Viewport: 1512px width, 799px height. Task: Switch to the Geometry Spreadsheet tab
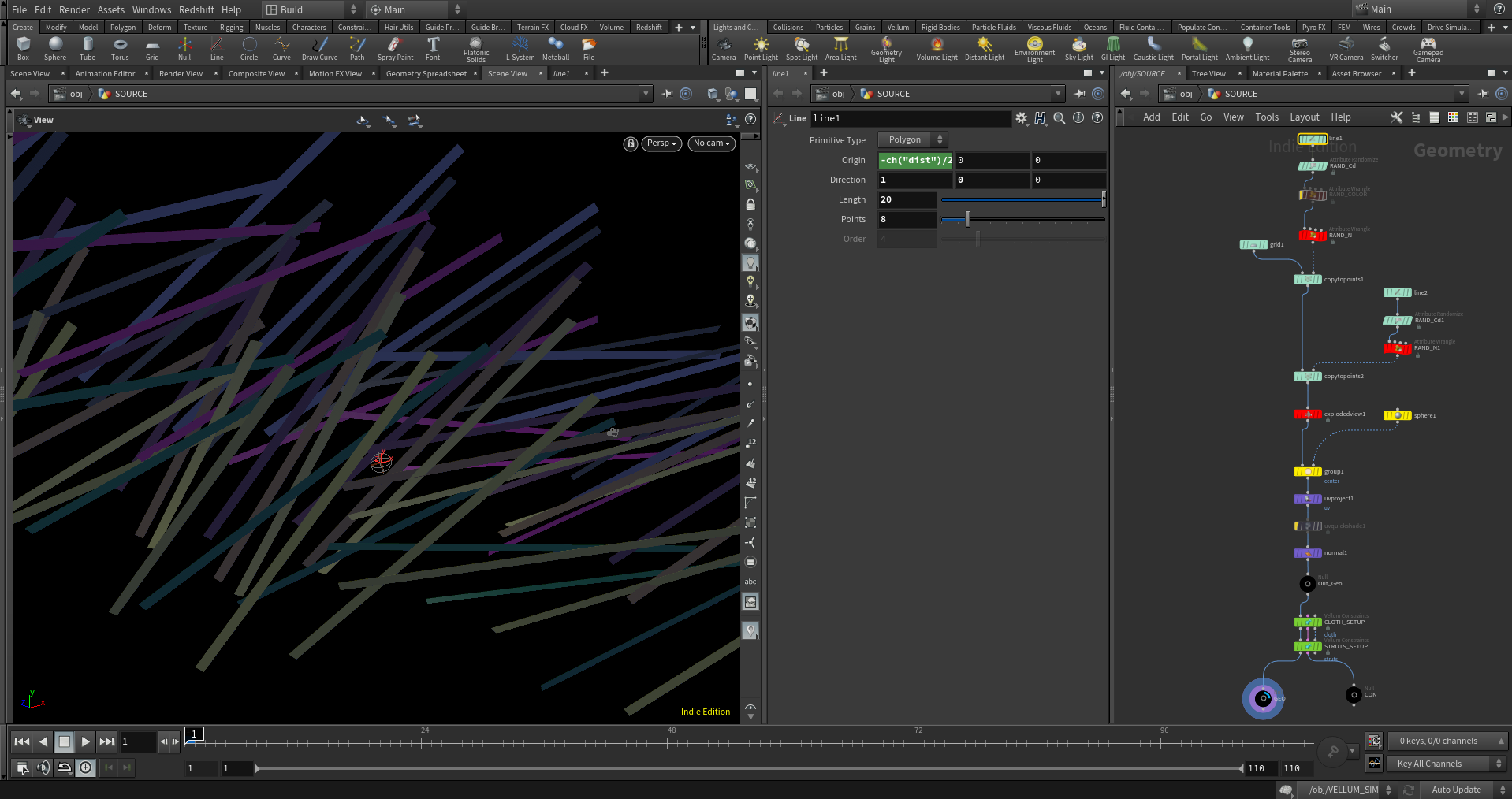pos(426,73)
